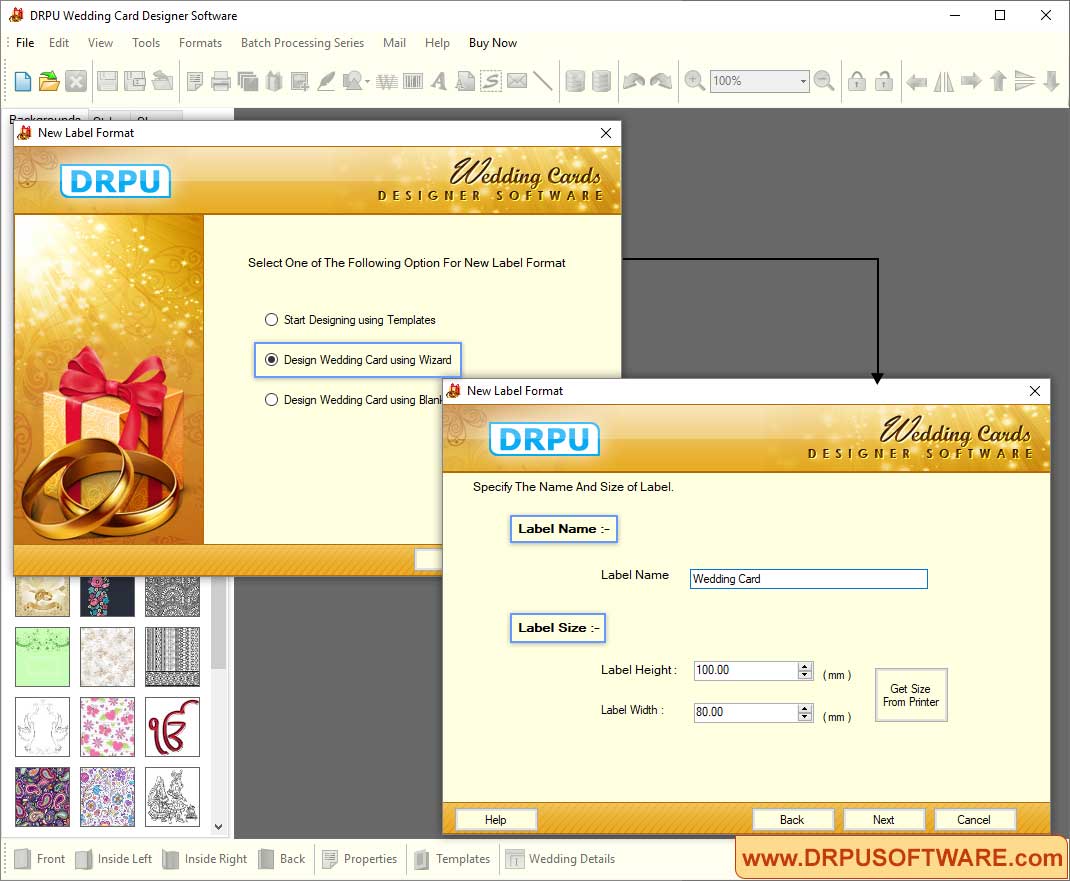Click the Envelope mail icon in toolbar
Screen dimensions: 1070x881
(x=517, y=81)
